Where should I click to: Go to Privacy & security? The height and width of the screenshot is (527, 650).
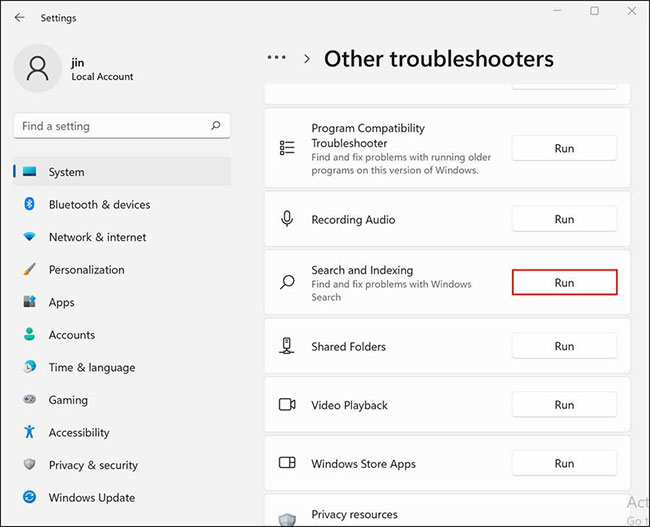[122, 465]
